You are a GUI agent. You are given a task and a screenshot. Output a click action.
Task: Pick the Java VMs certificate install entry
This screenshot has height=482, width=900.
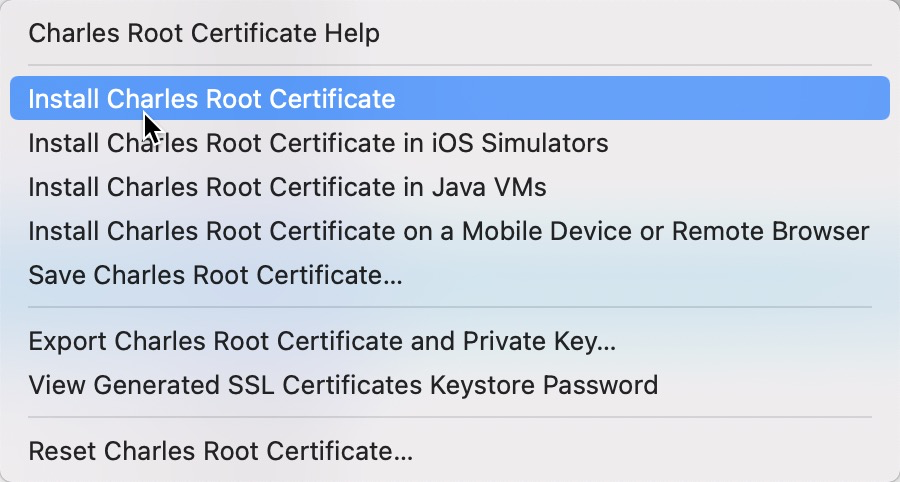coord(287,187)
